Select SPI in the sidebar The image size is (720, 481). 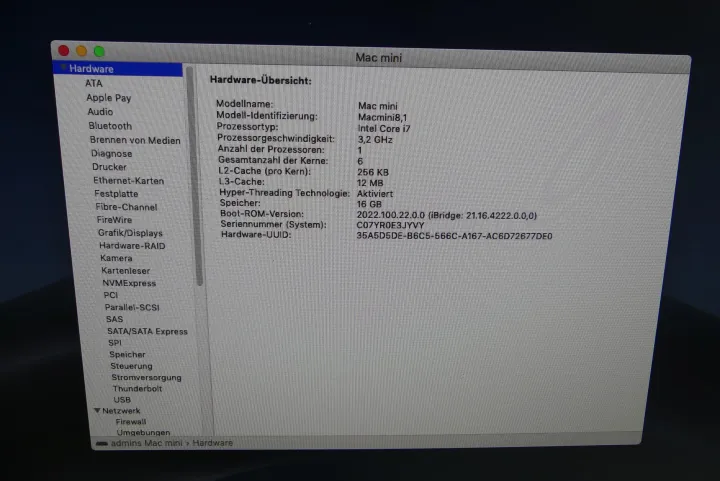click(x=115, y=342)
